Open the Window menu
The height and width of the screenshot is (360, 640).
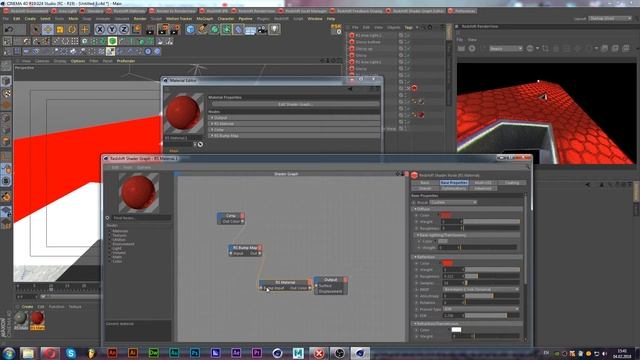pos(315,19)
